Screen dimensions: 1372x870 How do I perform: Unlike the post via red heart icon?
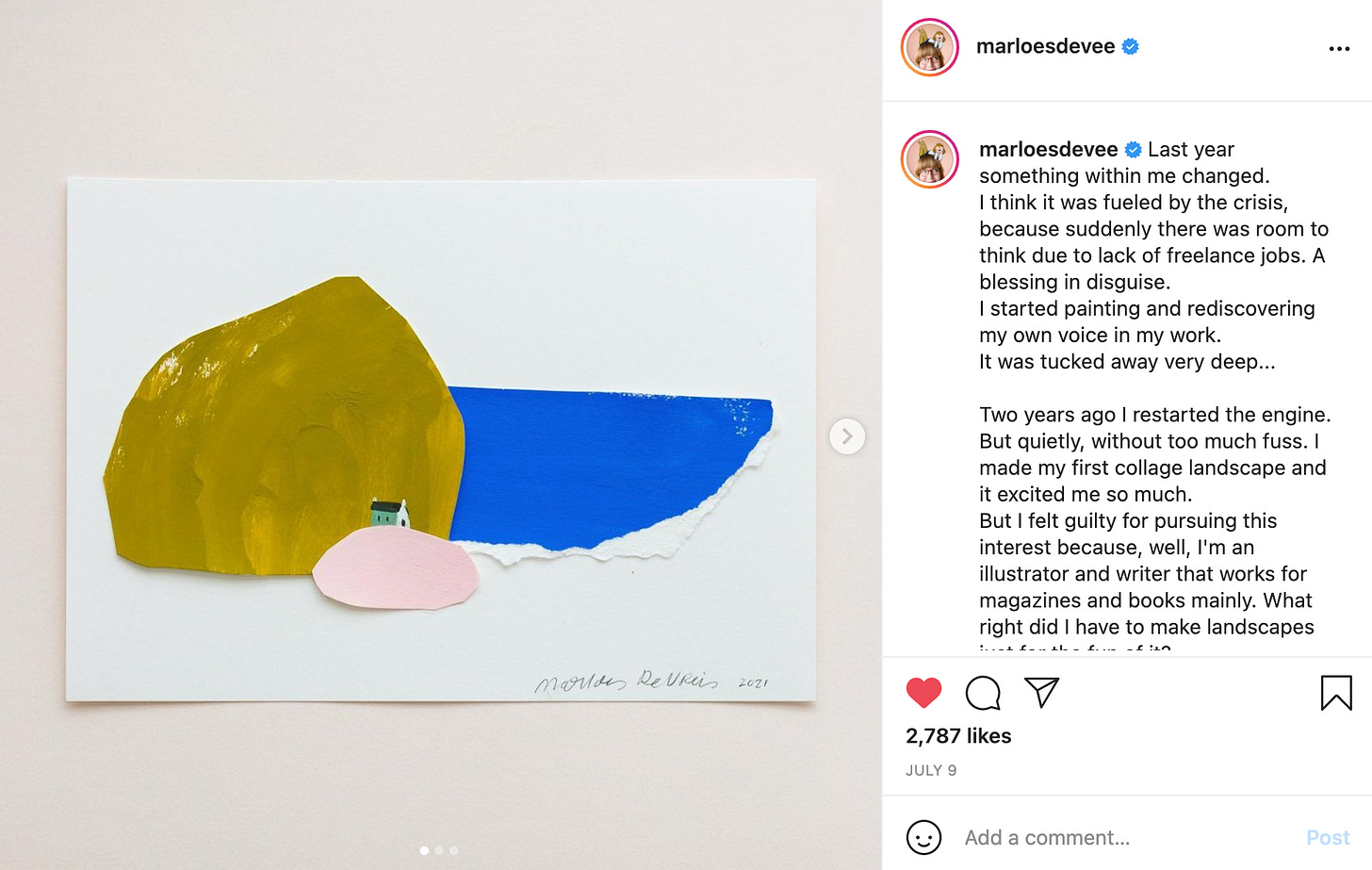923,693
